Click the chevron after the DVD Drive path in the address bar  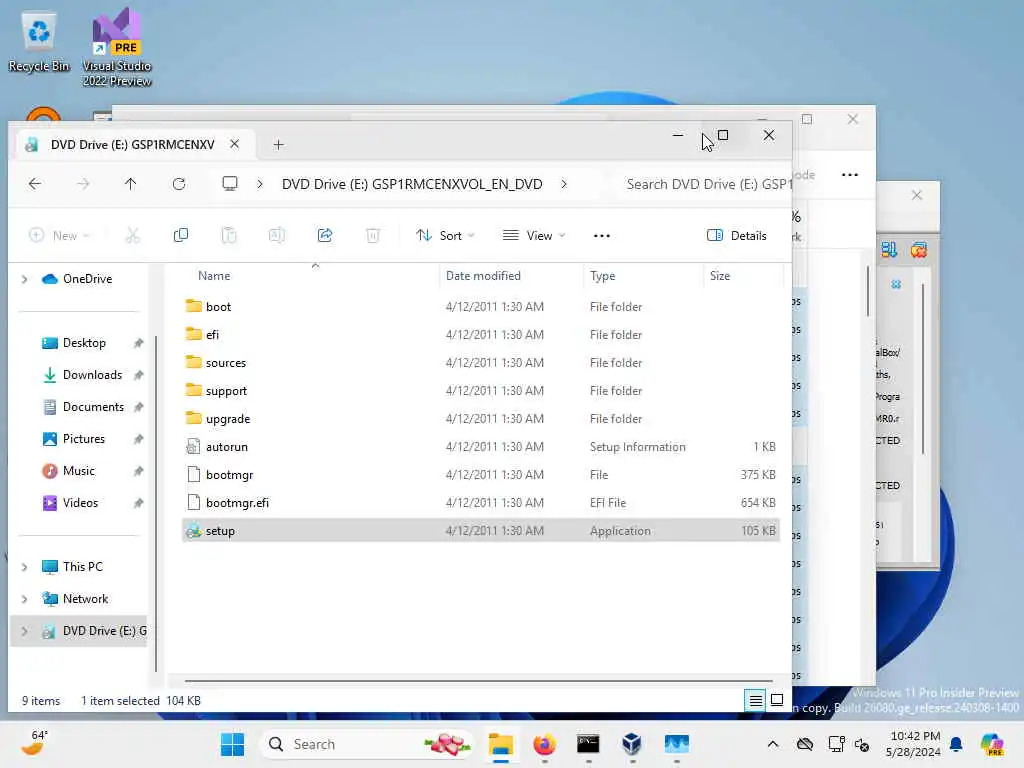click(x=564, y=184)
